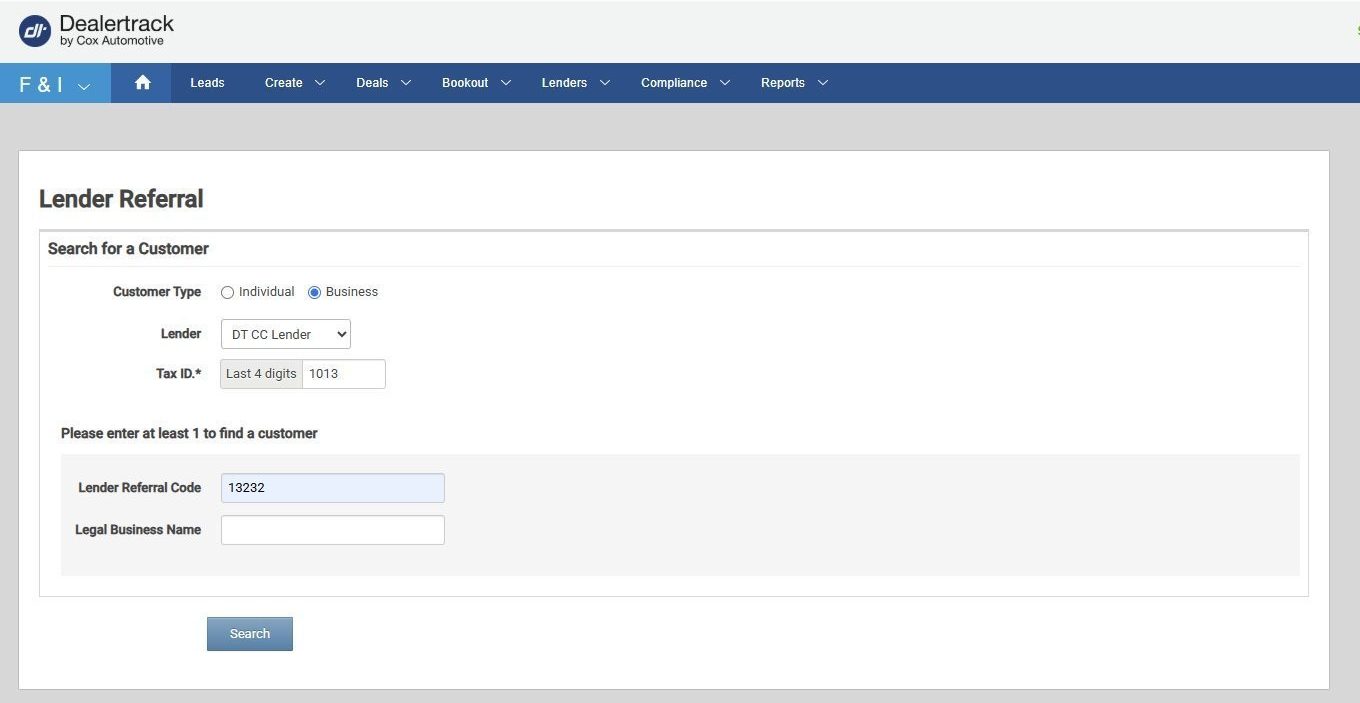This screenshot has width=1360, height=703.
Task: Expand the Create menu
Action: click(x=294, y=83)
